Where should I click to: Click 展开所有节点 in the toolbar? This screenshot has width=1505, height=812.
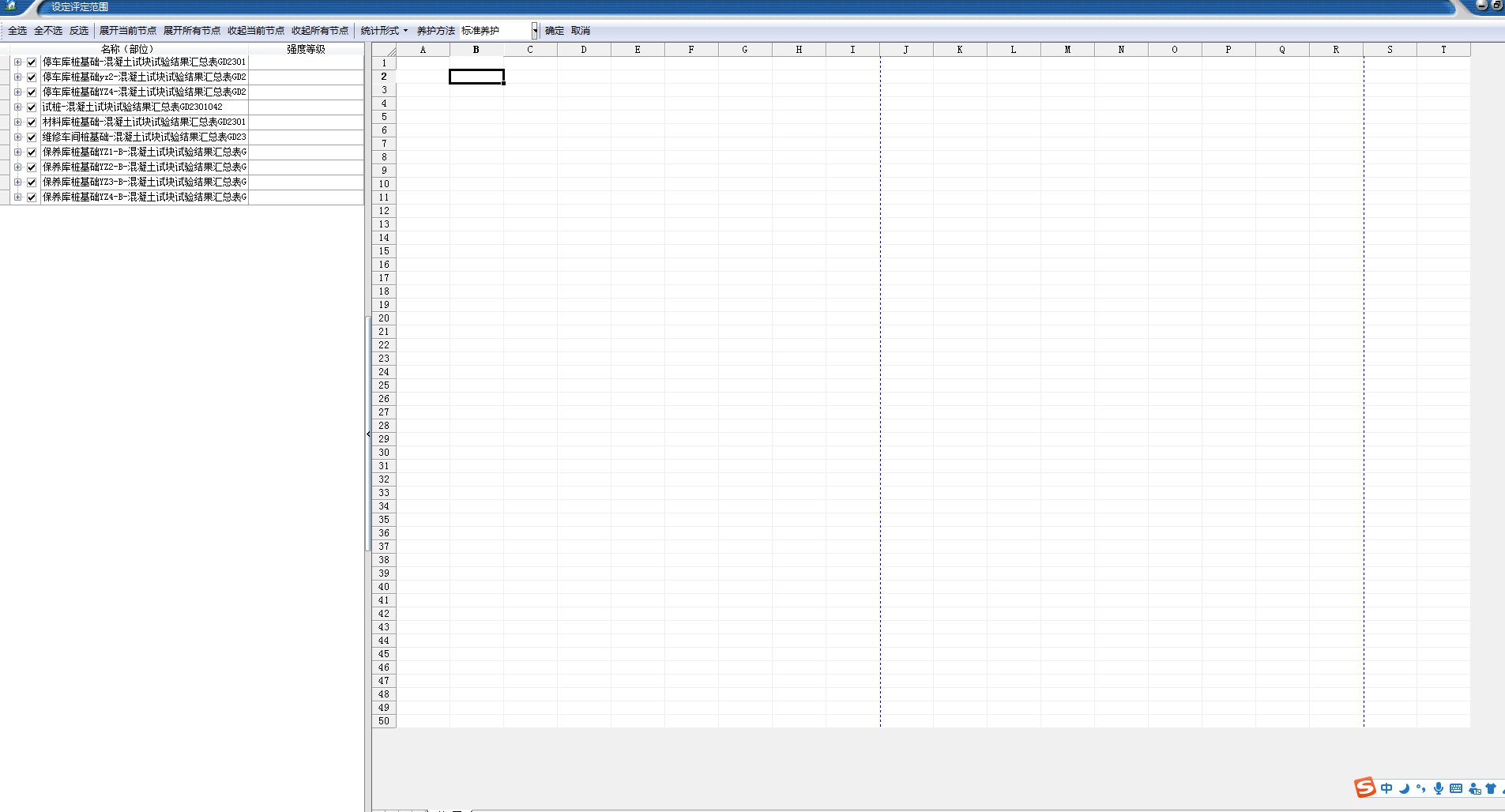192,31
